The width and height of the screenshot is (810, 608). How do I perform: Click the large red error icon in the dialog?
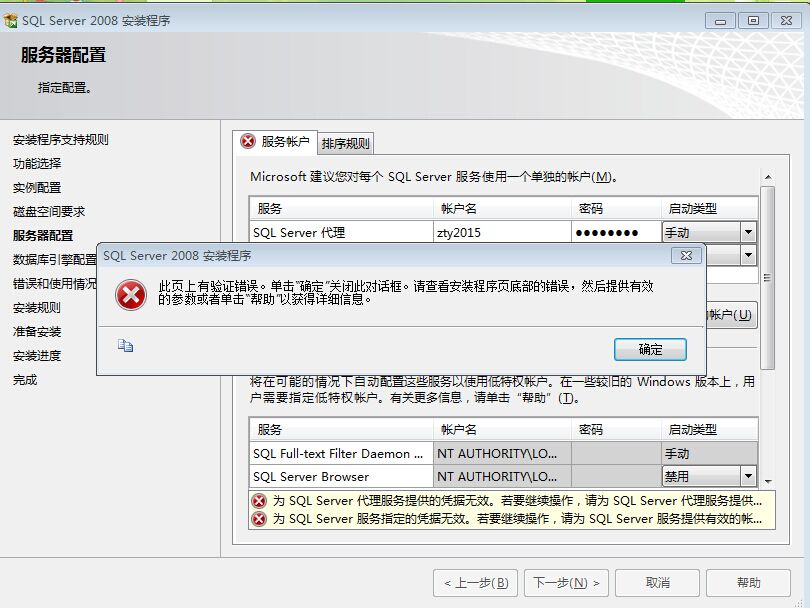tap(131, 295)
